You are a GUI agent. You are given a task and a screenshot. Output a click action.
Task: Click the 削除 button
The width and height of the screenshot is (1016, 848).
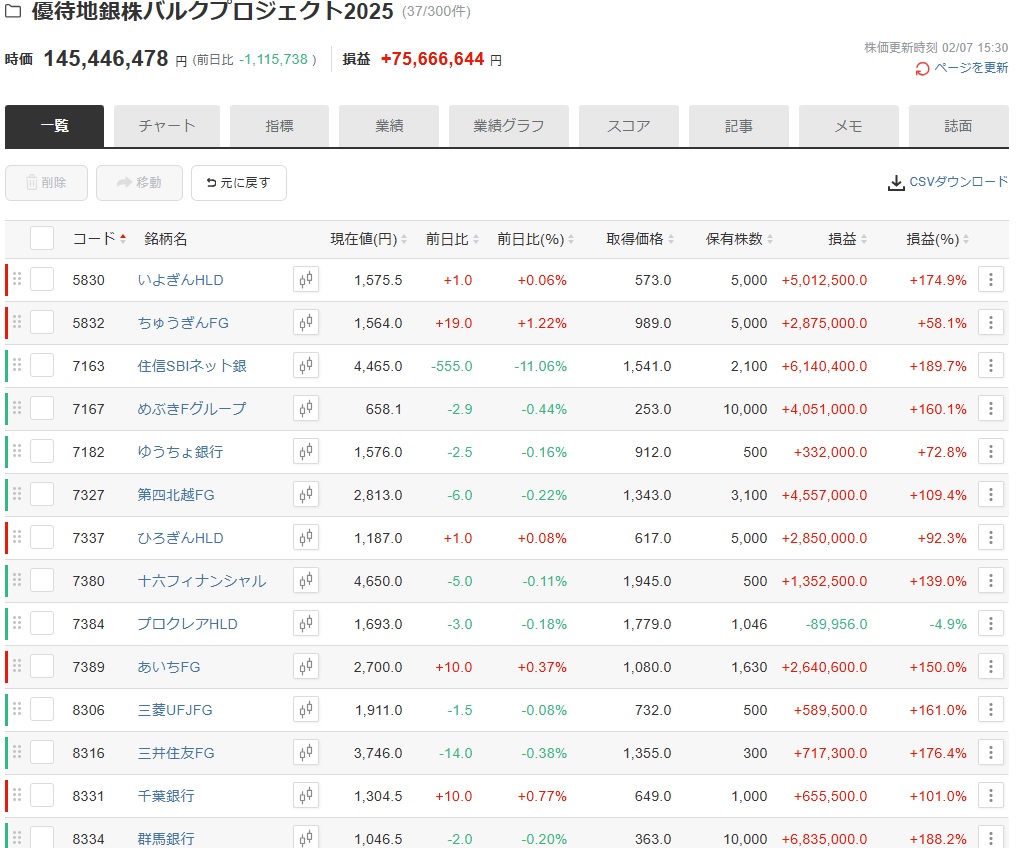pyautogui.click(x=46, y=183)
